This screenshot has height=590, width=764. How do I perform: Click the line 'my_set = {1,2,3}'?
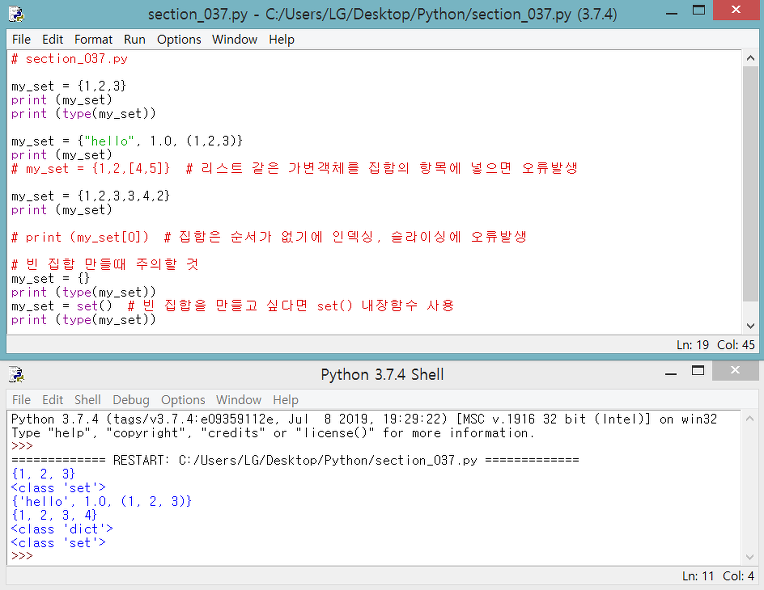69,86
